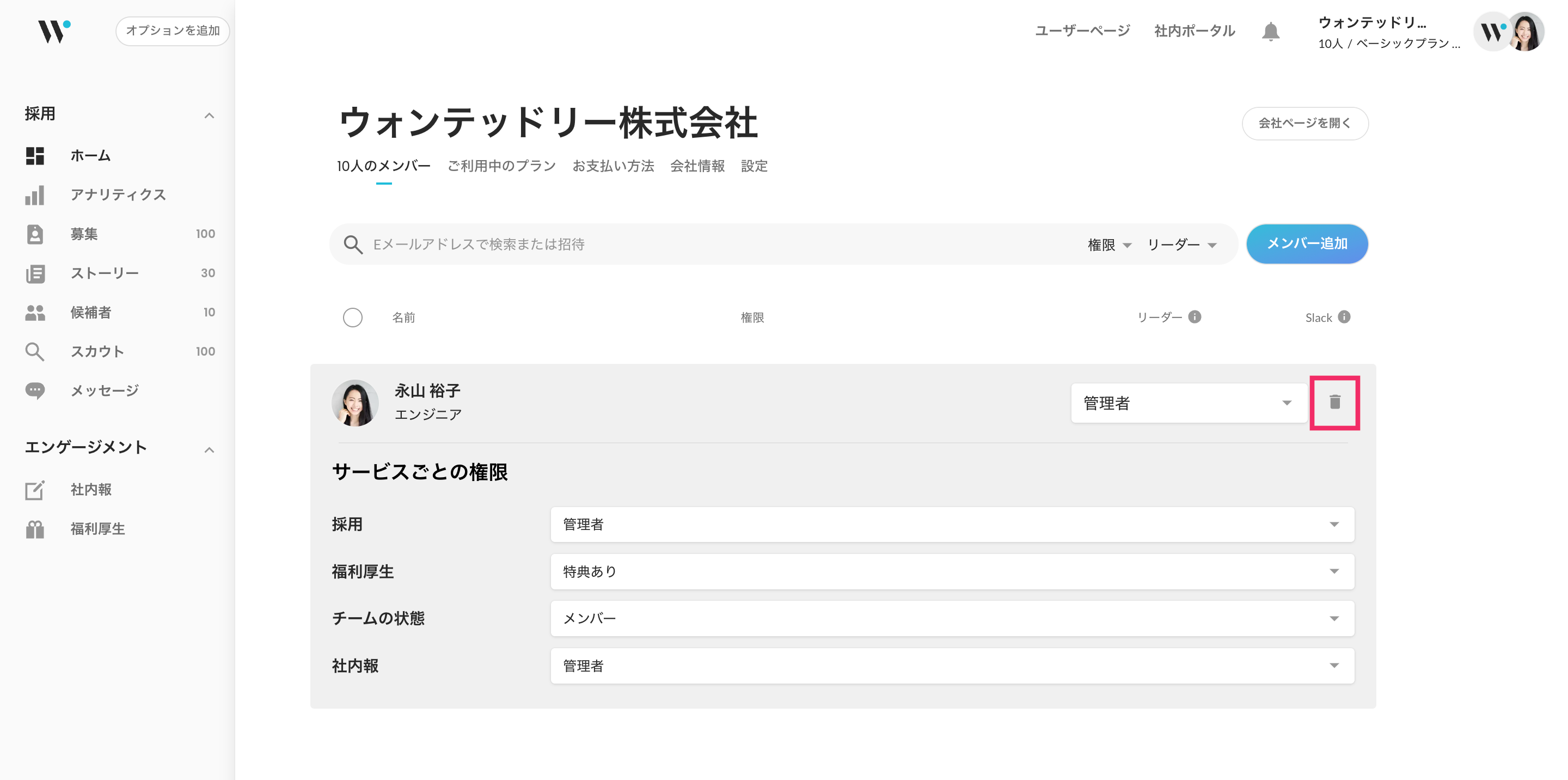Screen dimensions: 1568x780
Task: Click the 募集 count 100
Action: coord(205,234)
